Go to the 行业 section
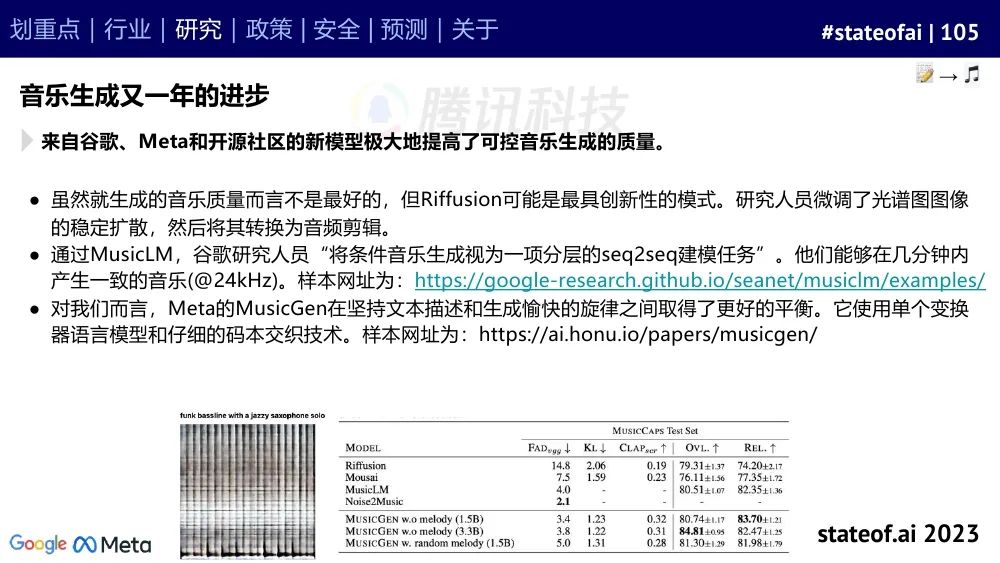This screenshot has height=563, width=1000. [x=127, y=29]
